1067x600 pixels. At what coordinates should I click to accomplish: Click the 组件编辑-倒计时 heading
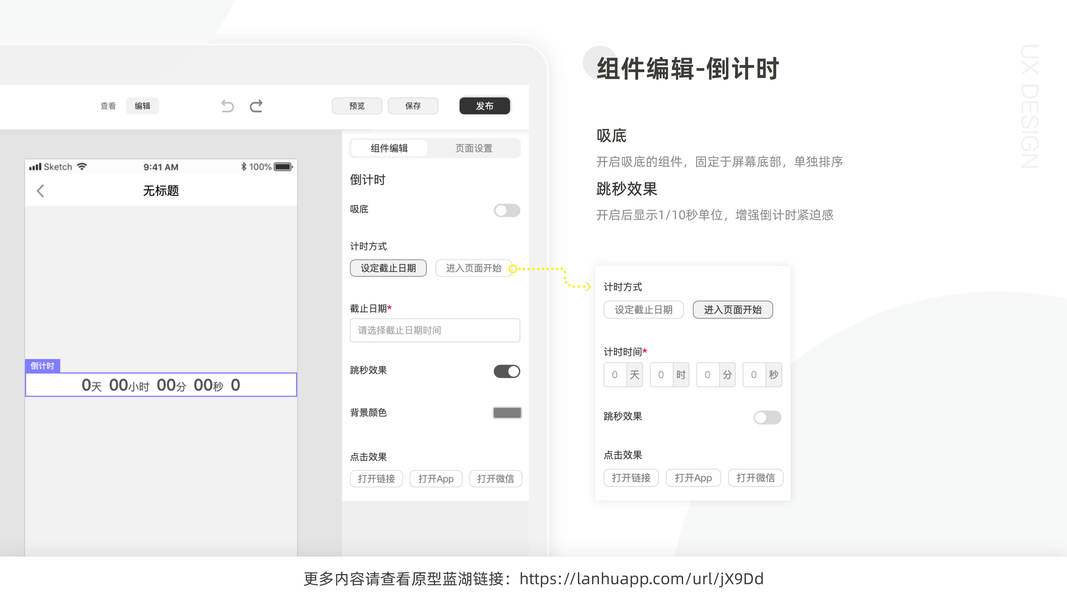pos(687,69)
